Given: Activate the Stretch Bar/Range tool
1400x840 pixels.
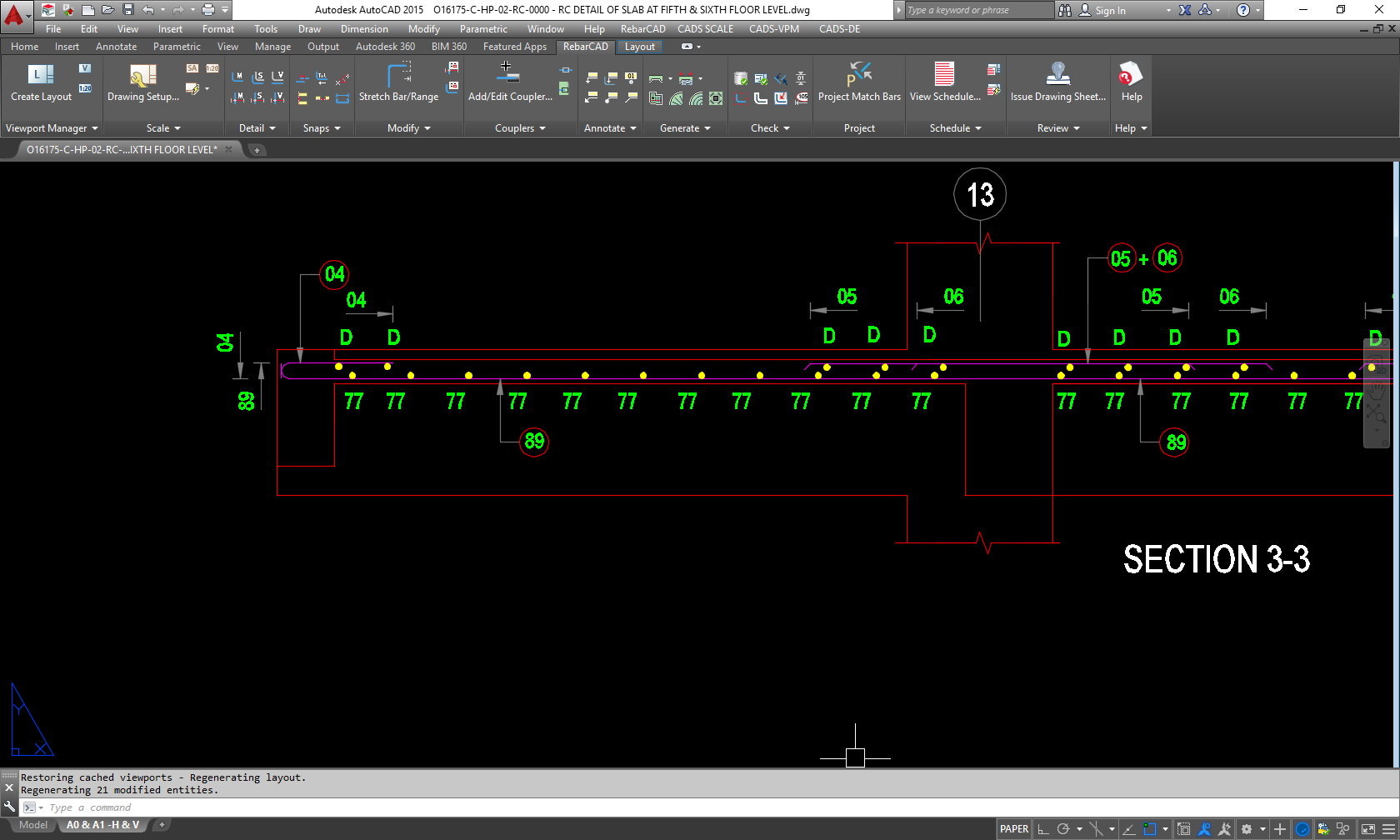Looking at the screenshot, I should coord(399,83).
